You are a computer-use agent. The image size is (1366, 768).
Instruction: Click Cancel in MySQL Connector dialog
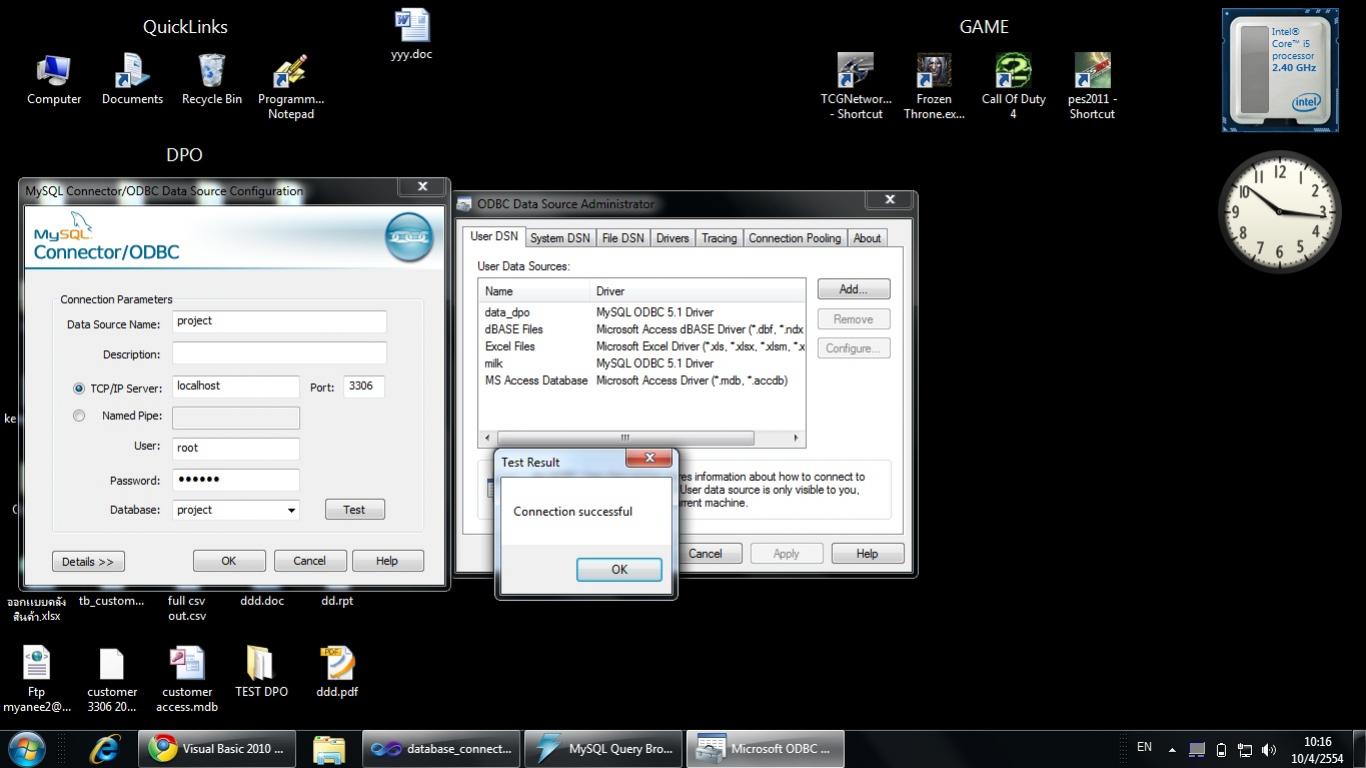pyautogui.click(x=310, y=561)
